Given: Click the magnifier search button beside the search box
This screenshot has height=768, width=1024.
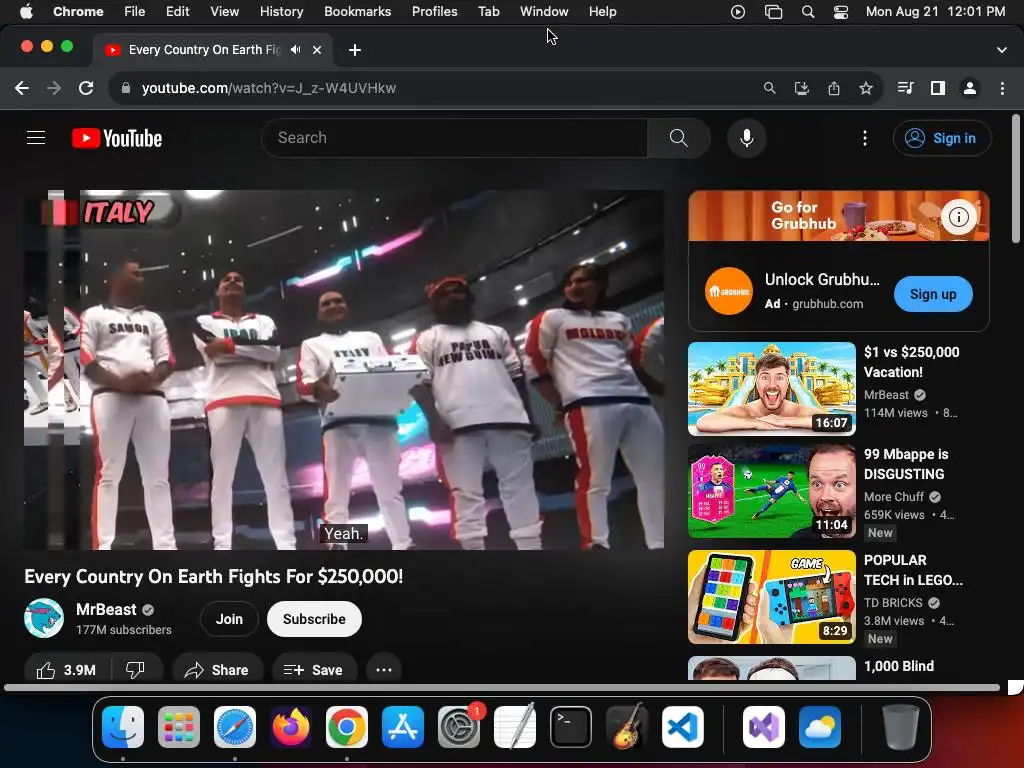Looking at the screenshot, I should tap(679, 138).
